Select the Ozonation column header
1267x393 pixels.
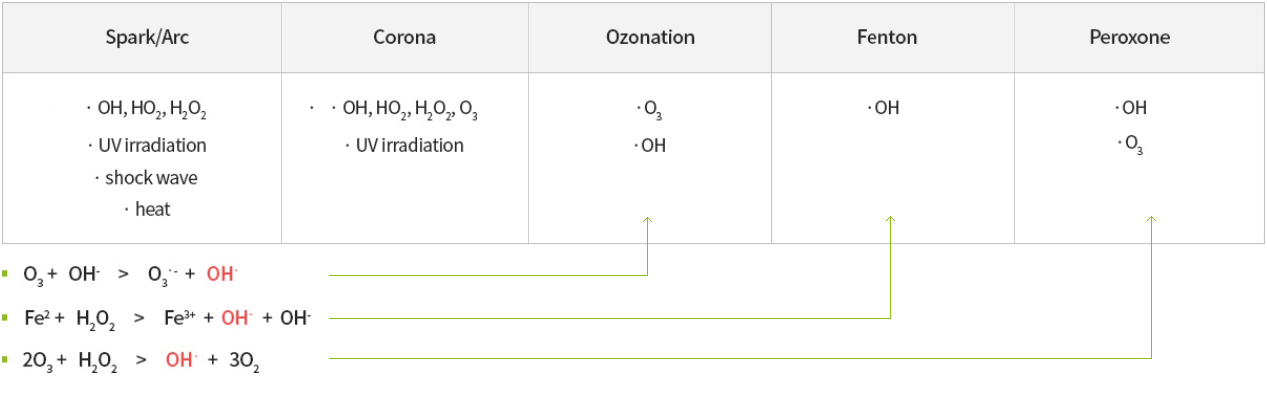point(650,38)
